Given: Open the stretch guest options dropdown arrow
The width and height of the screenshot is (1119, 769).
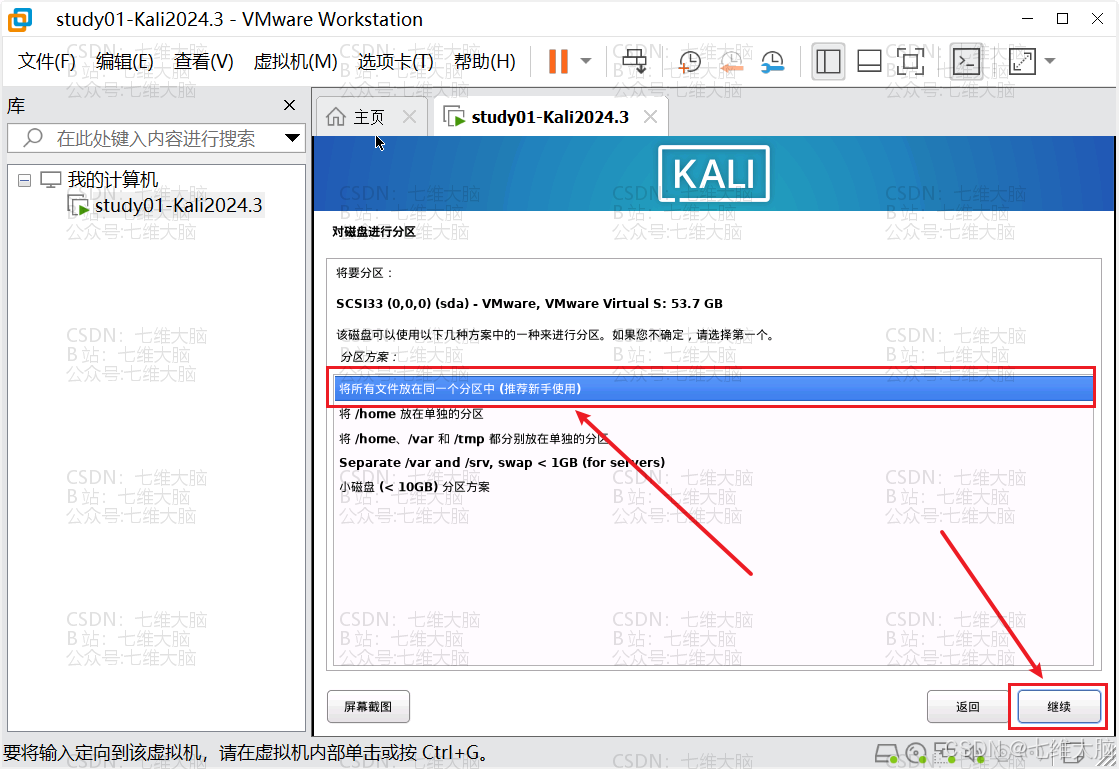Looking at the screenshot, I should point(1050,61).
